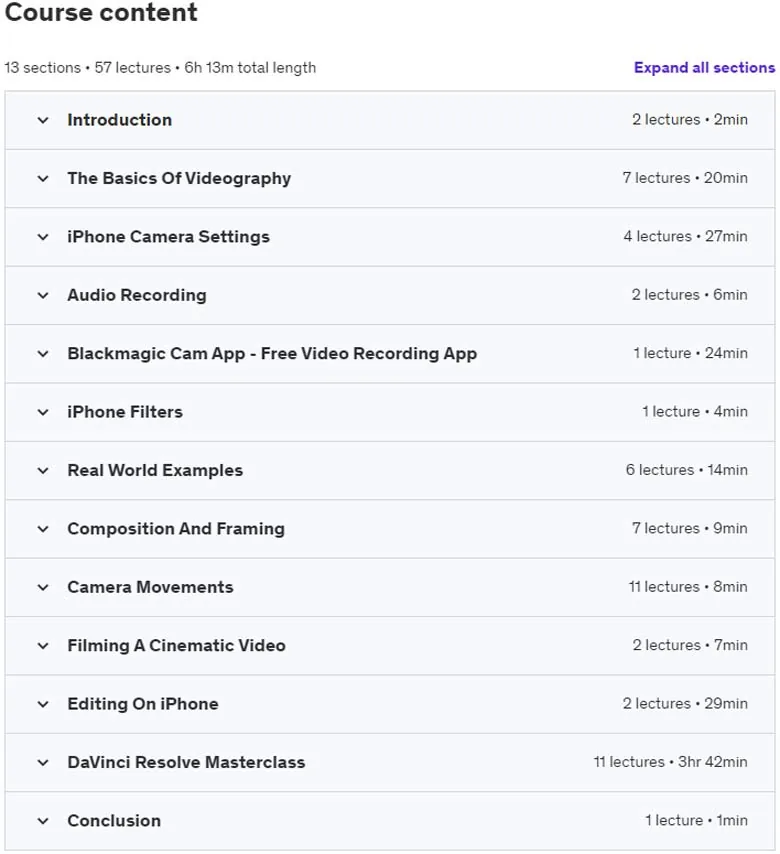
Task: Expand Composition And Framing chevron
Action: click(43, 529)
